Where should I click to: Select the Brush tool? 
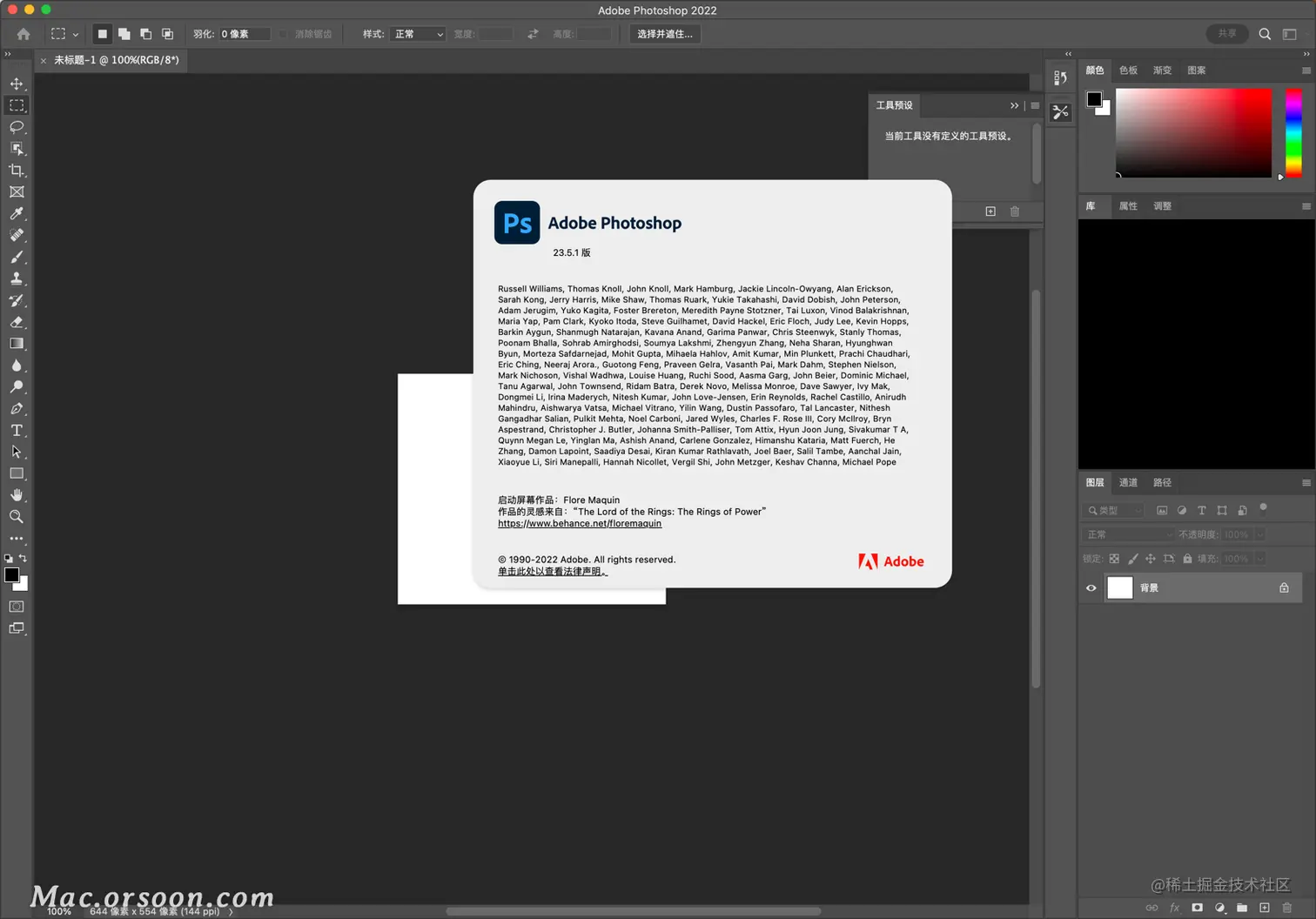17,257
